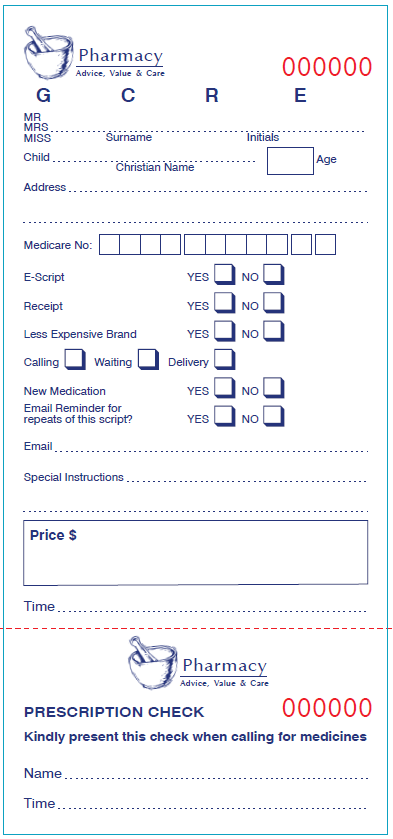
Task: Tick New Medication YES checkbox
Action: click(x=224, y=388)
